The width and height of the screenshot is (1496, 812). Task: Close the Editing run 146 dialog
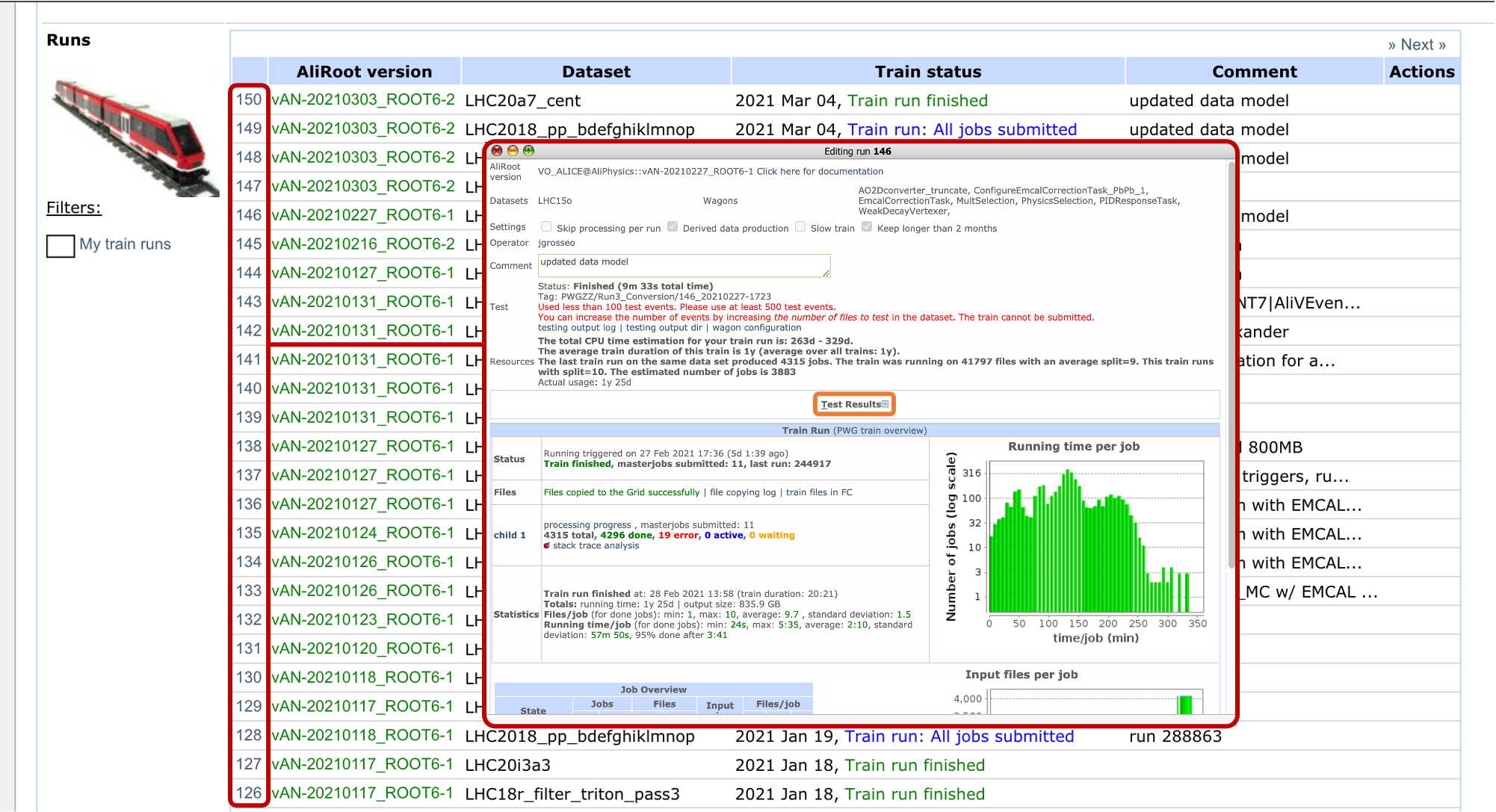497,151
